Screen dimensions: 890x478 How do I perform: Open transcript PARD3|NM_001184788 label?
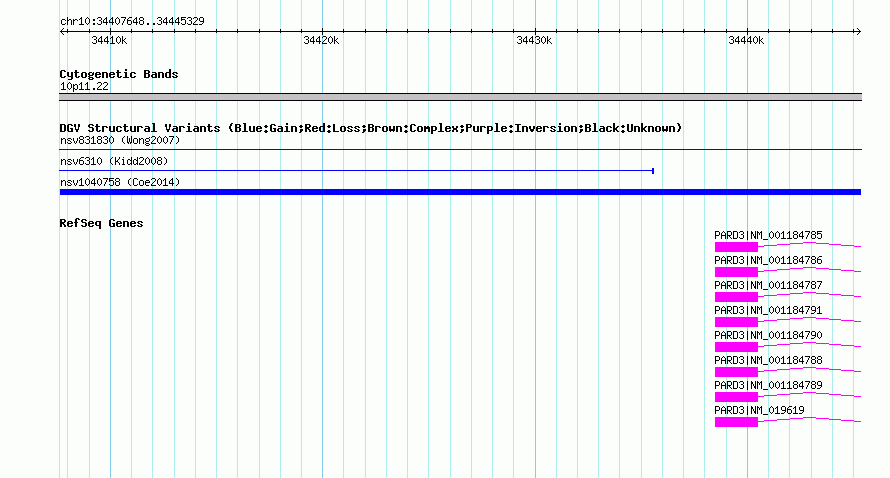click(768, 360)
